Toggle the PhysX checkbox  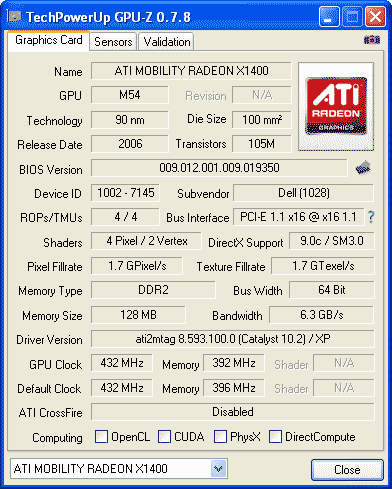tap(220, 436)
